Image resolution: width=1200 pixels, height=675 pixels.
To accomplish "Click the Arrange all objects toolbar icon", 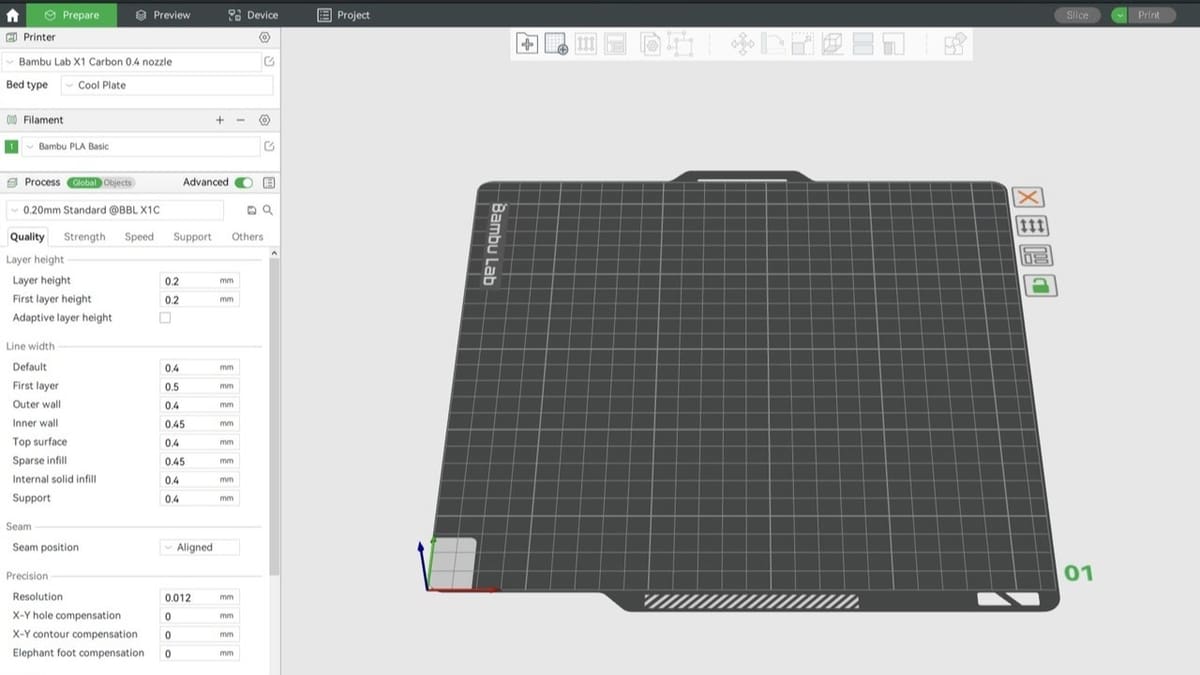I will tap(615, 44).
